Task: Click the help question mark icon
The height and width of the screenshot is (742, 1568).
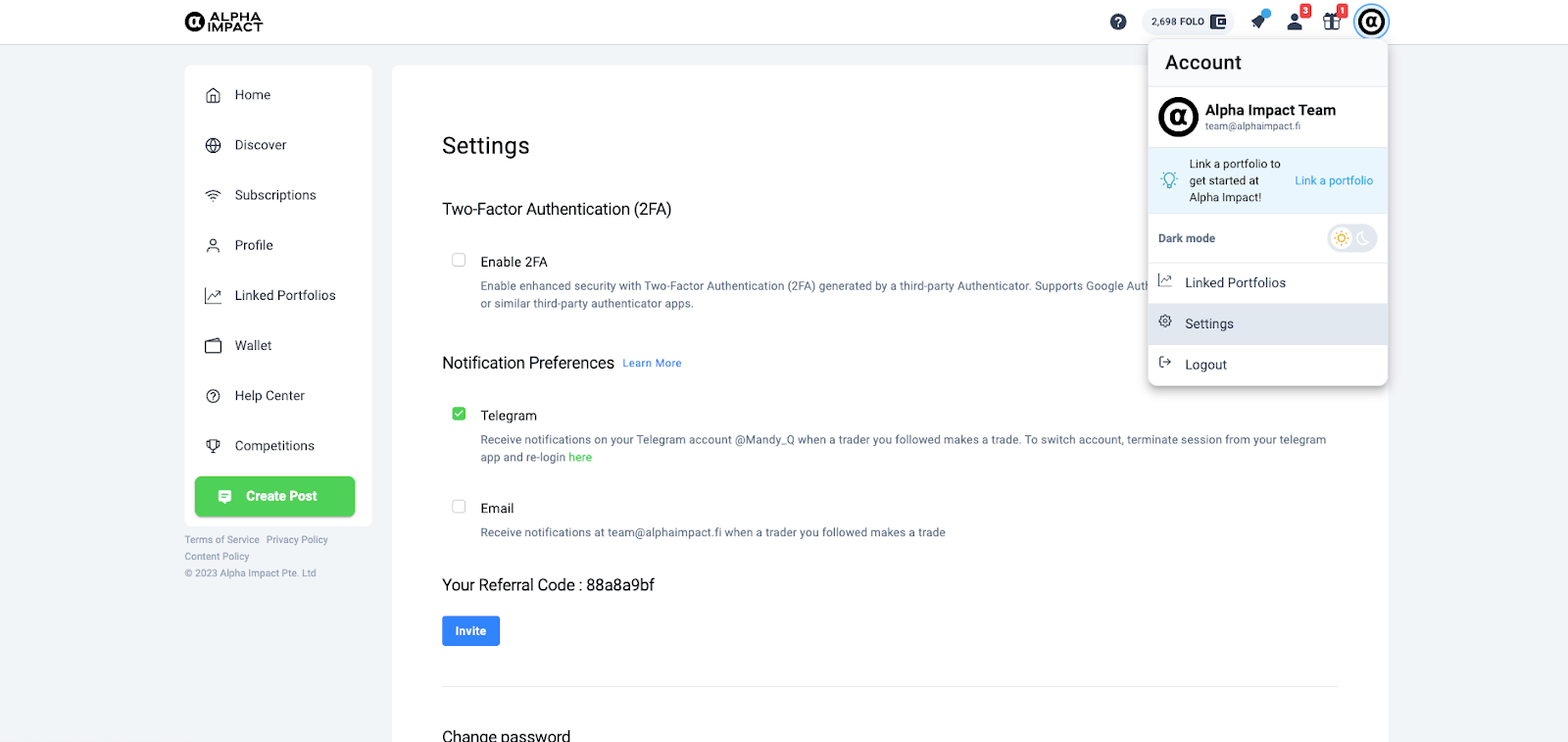Action: pyautogui.click(x=1118, y=22)
